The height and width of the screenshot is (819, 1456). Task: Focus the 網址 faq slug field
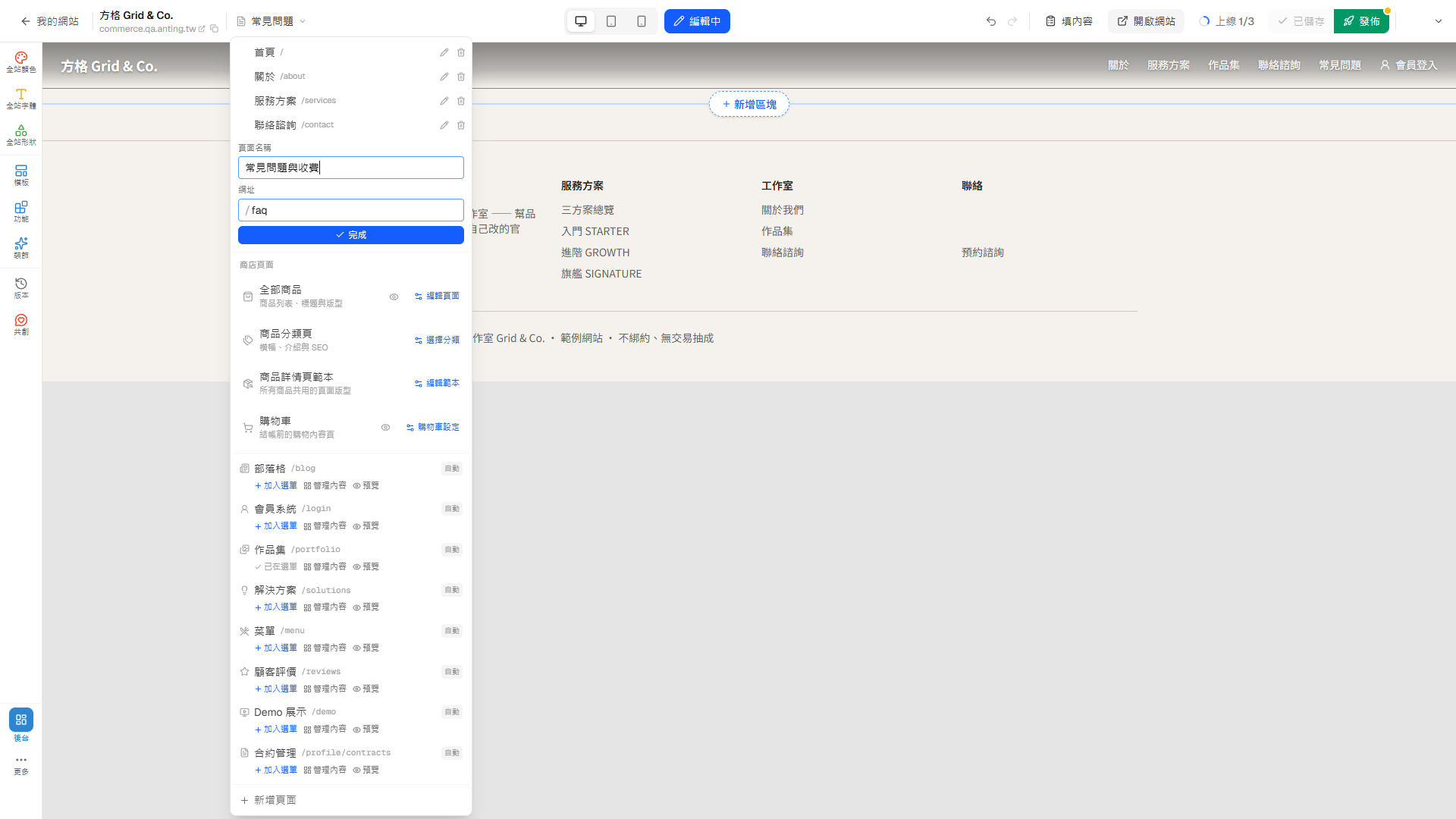point(351,210)
